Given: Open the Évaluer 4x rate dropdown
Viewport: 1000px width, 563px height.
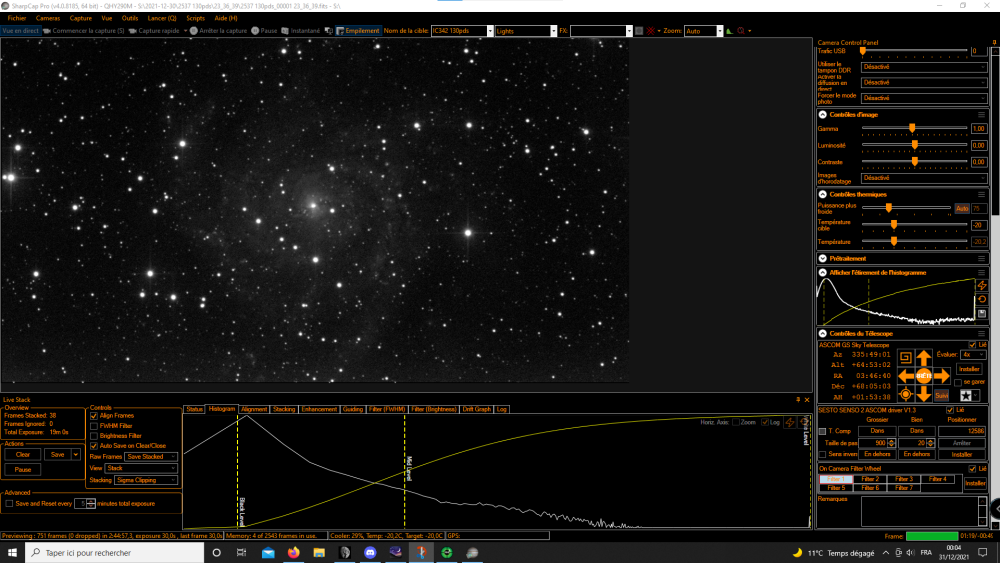Looking at the screenshot, I should (973, 355).
